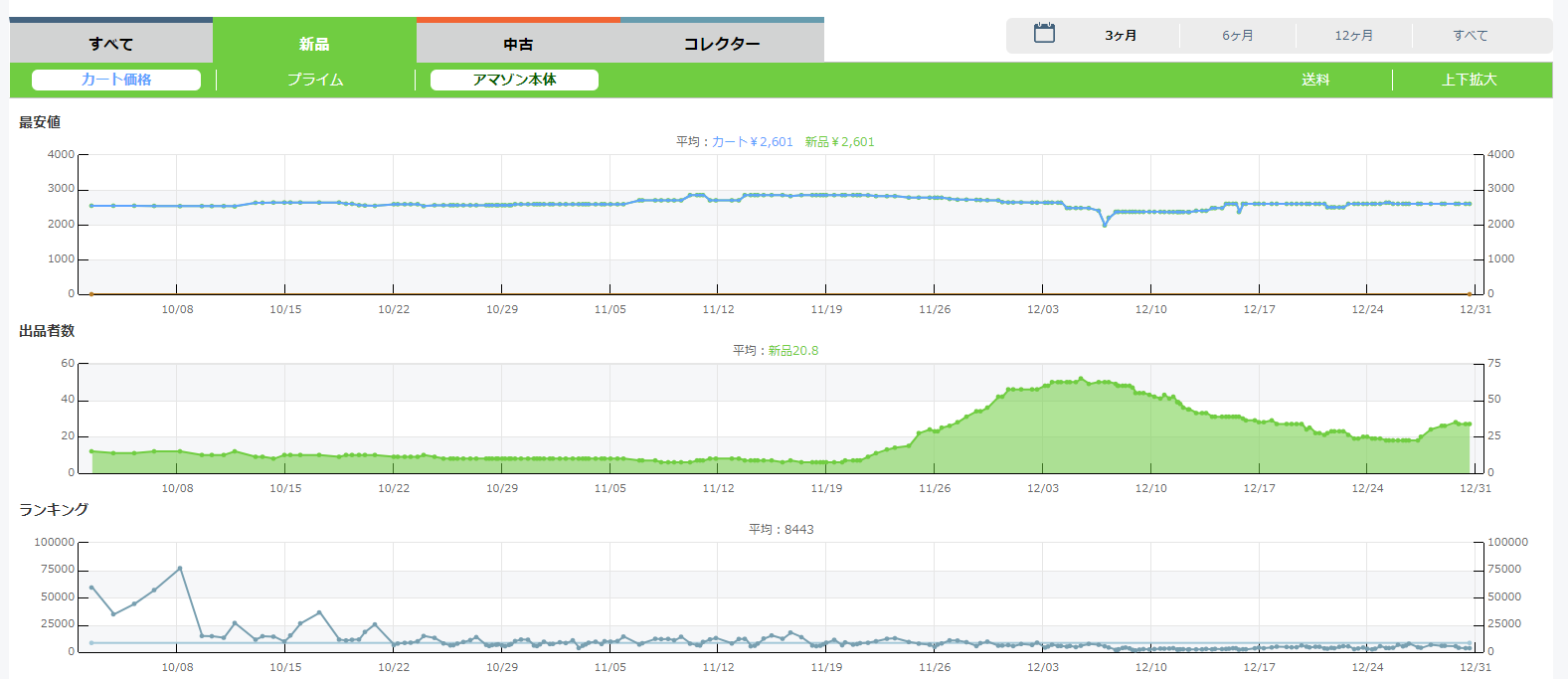The height and width of the screenshot is (679, 1568).
Task: Click the 平均：8443 ranking label
Action: [781, 530]
